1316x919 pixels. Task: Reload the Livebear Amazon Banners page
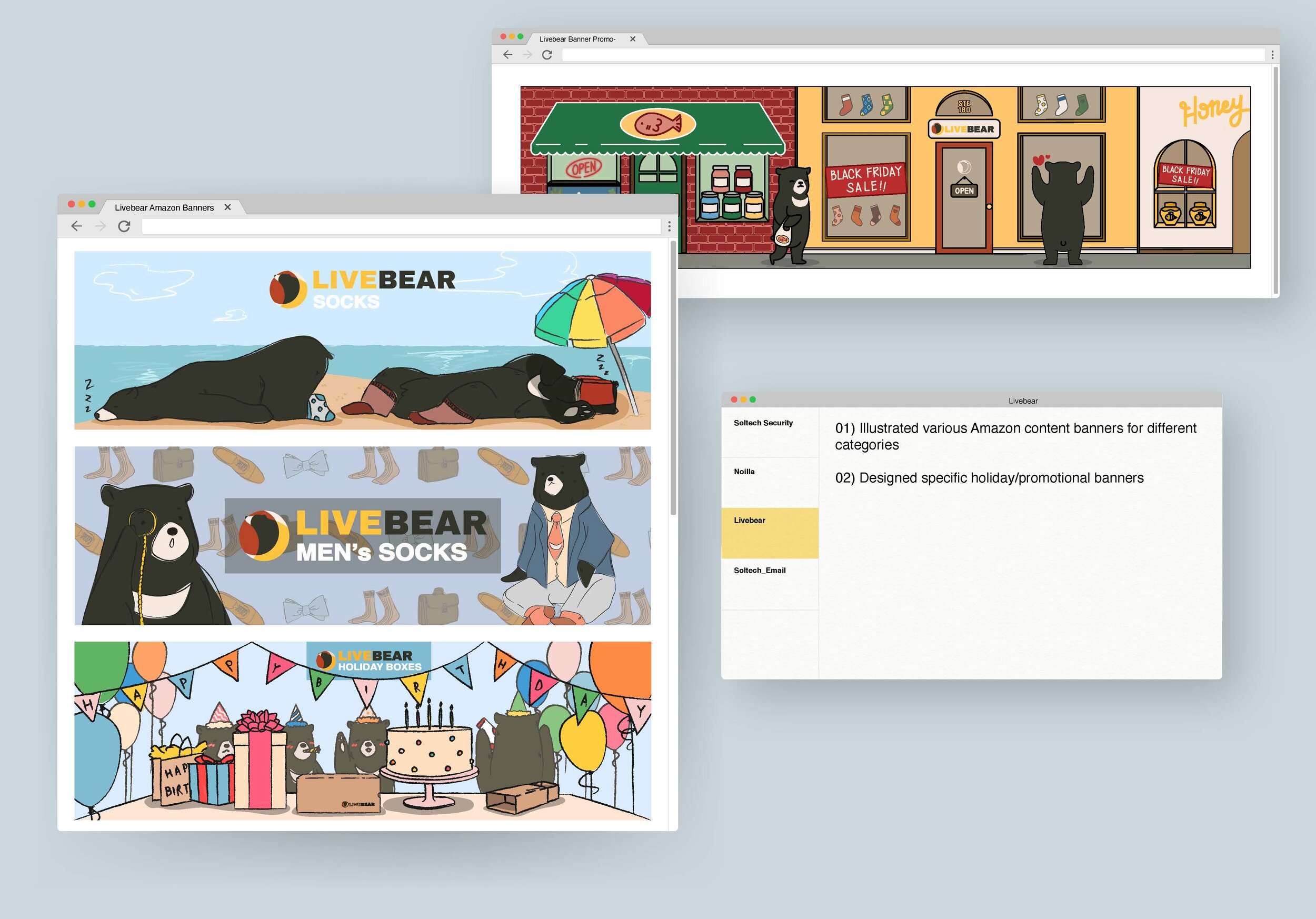[124, 226]
